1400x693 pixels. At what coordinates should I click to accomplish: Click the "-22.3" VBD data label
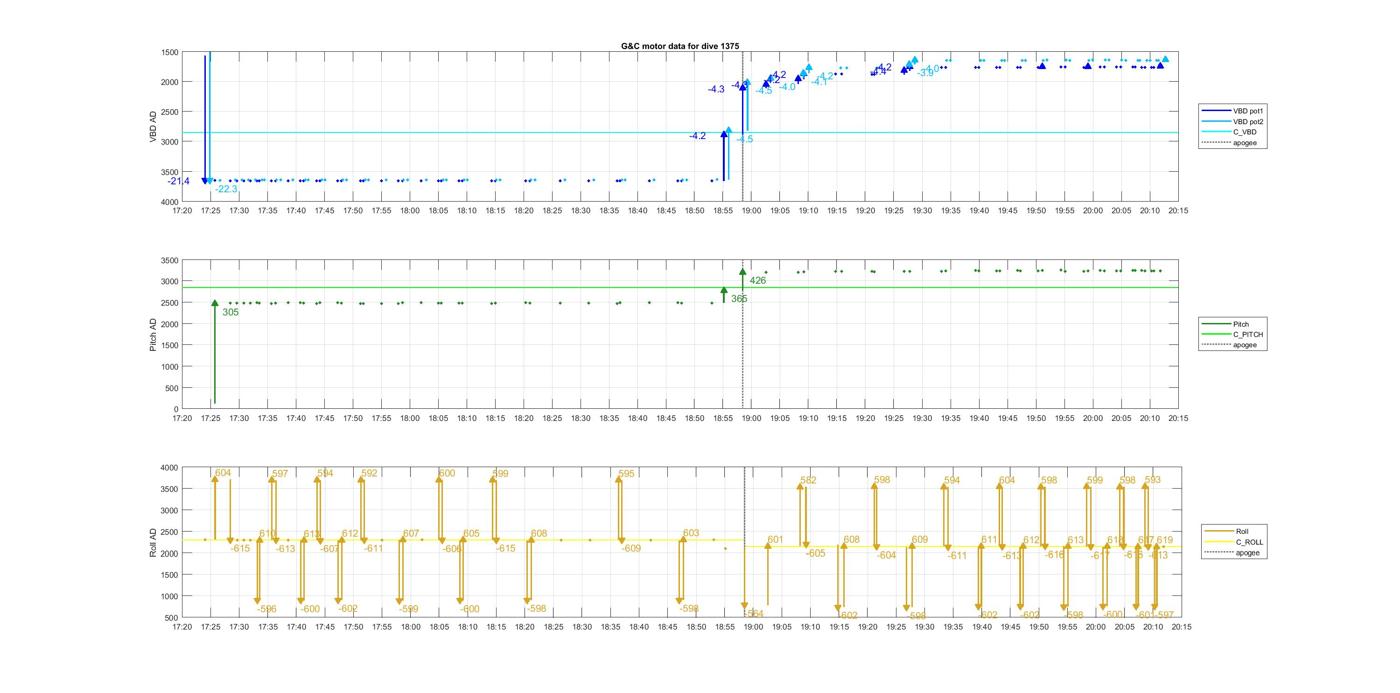pos(226,189)
